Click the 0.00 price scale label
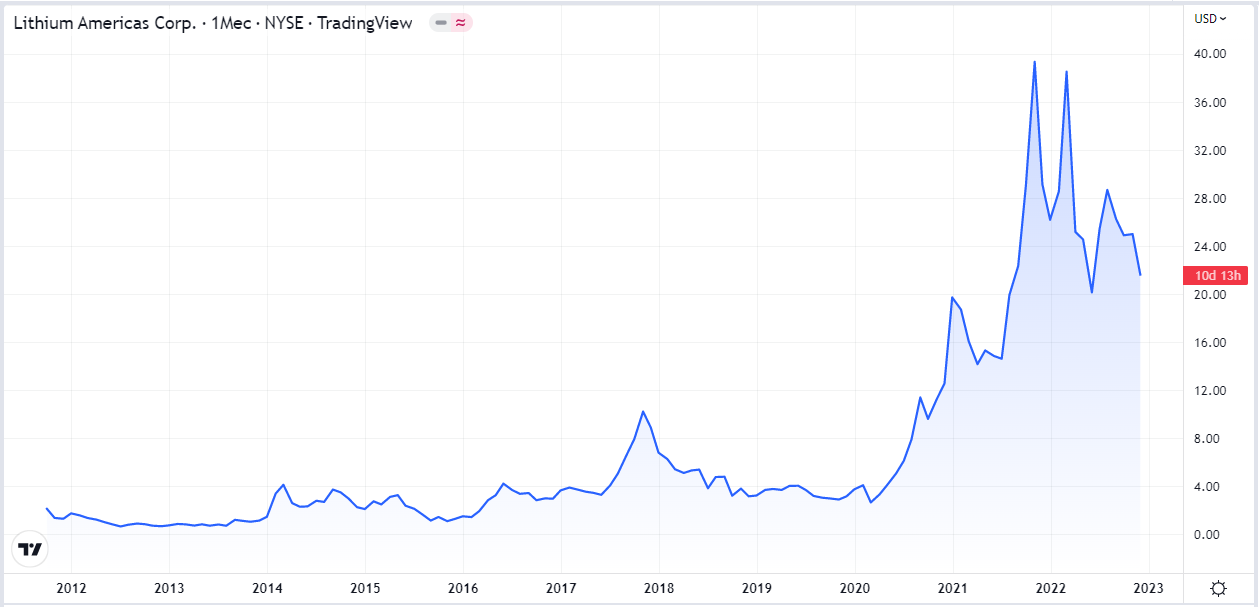The height and width of the screenshot is (607, 1259). click(x=1211, y=535)
